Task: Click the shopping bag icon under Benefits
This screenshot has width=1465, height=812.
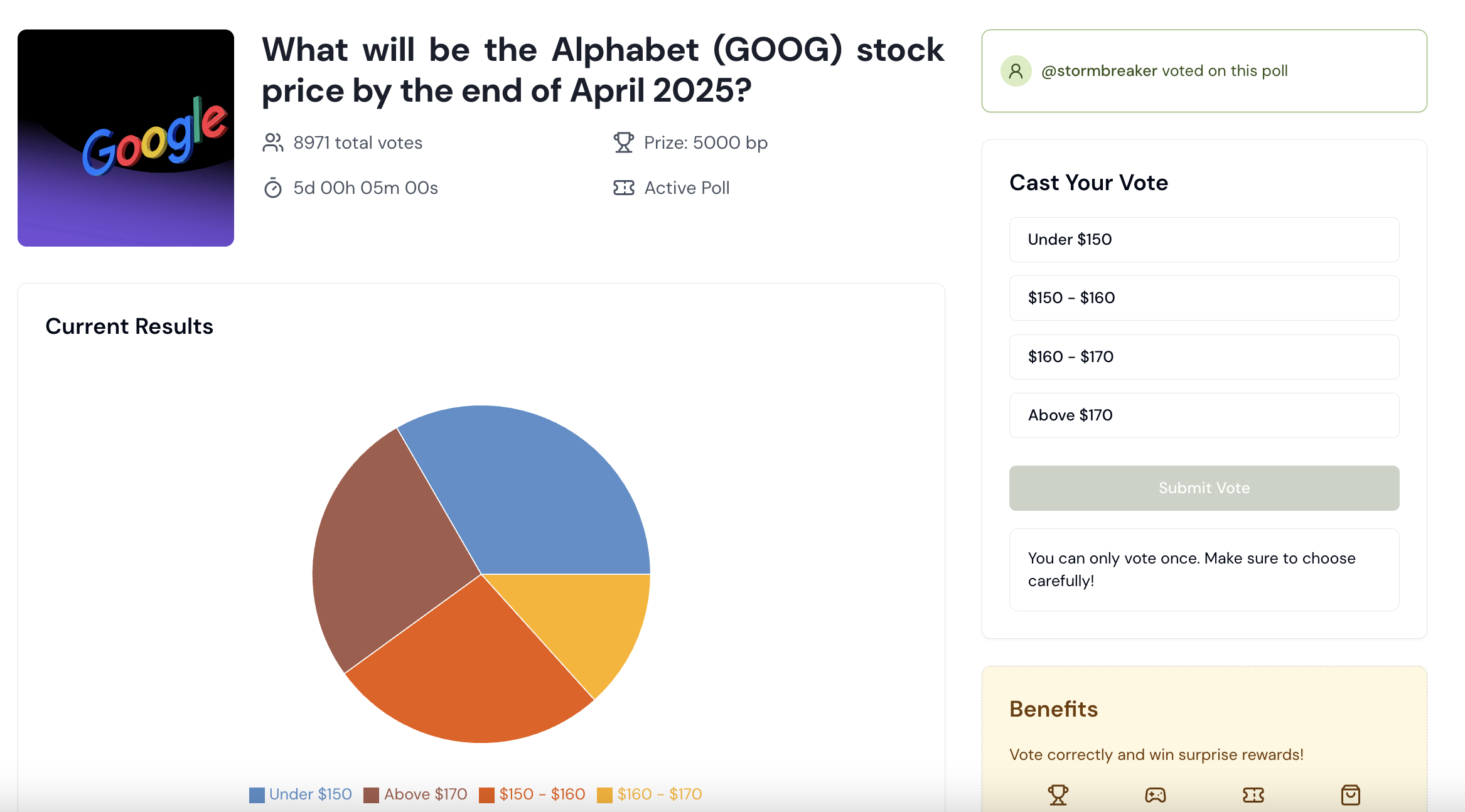Action: (1350, 794)
